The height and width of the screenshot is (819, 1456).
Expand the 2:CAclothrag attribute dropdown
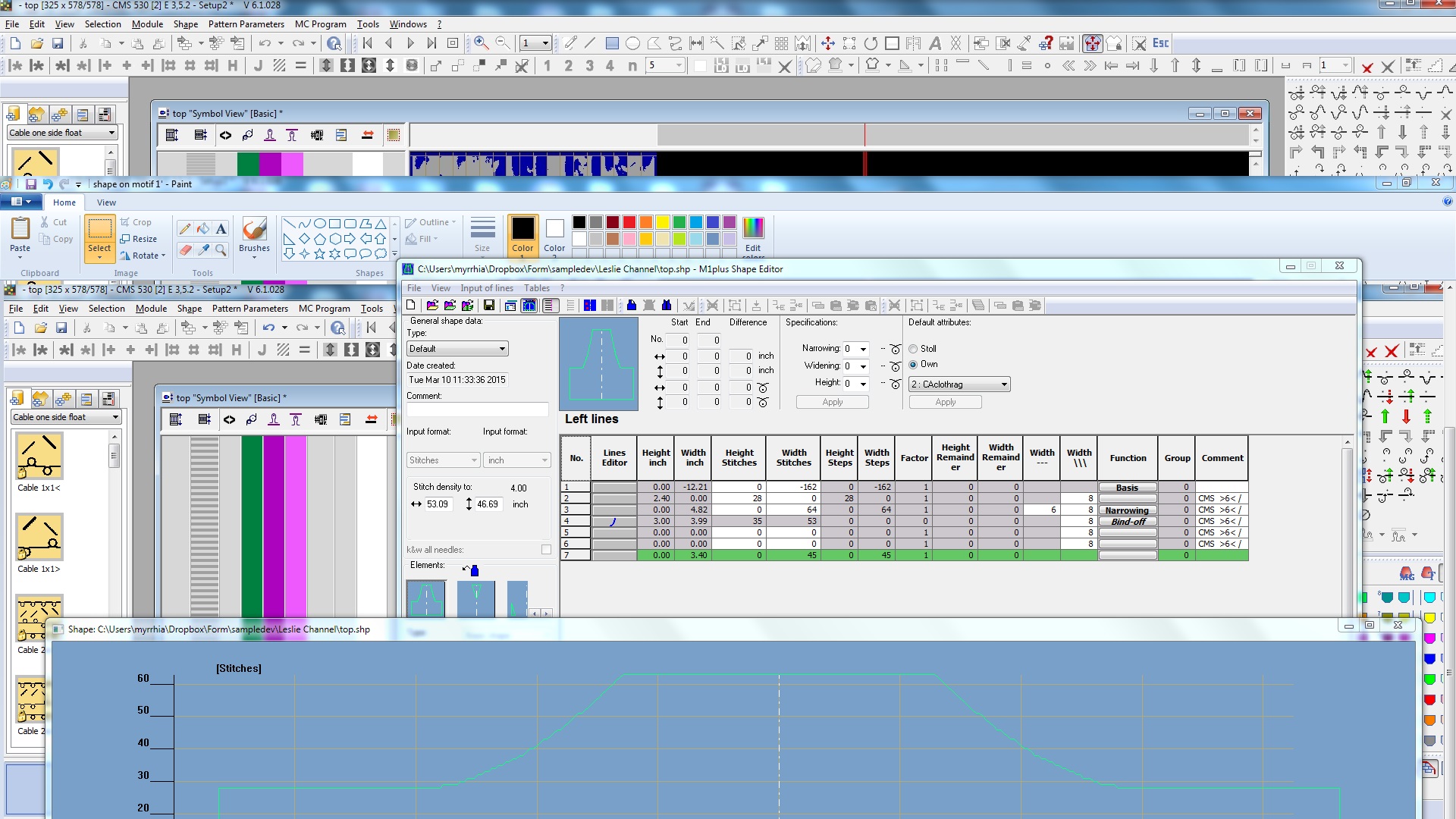1003,384
